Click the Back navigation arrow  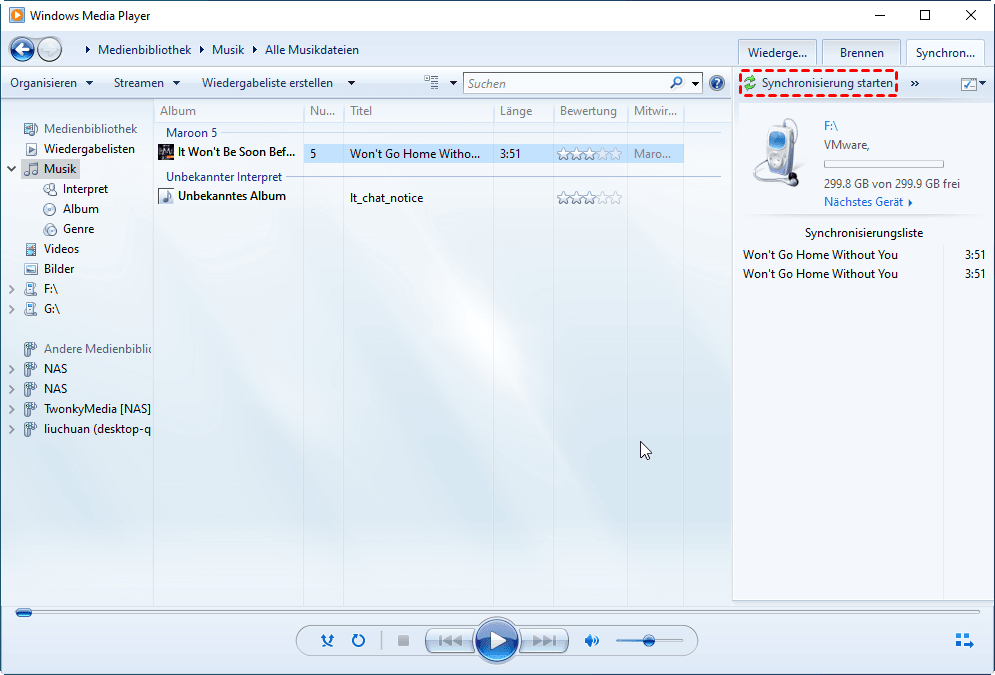click(22, 49)
